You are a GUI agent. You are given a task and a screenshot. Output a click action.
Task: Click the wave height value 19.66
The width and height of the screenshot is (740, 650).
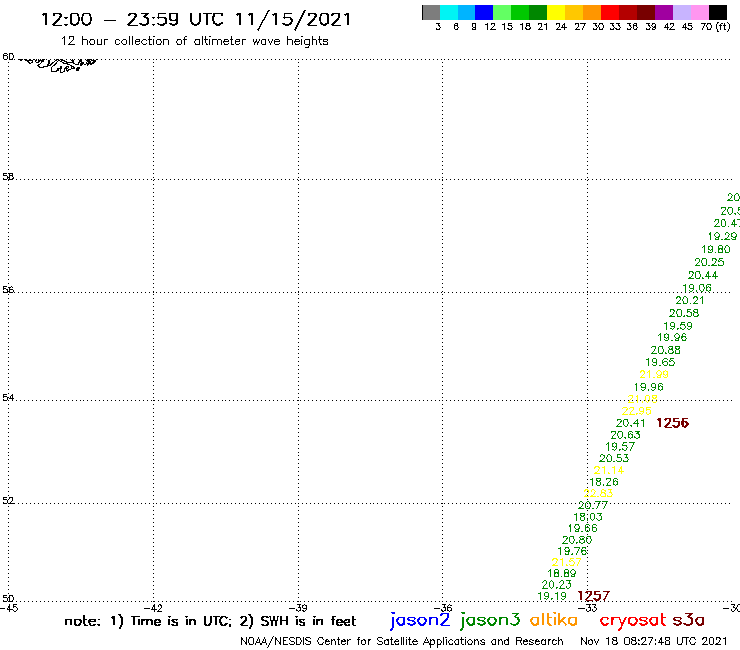582,528
